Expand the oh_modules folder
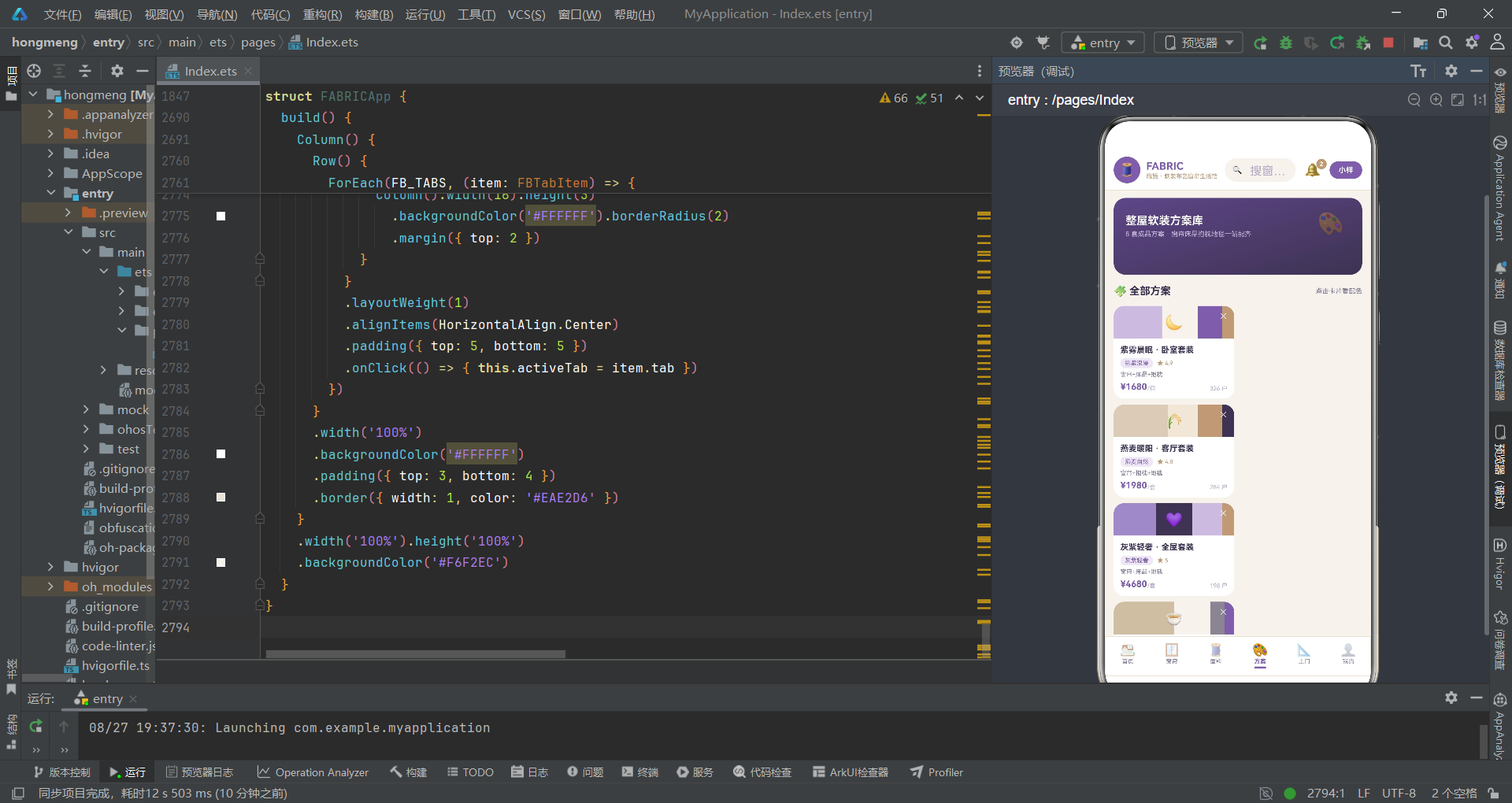Image resolution: width=1512 pixels, height=803 pixels. click(50, 587)
